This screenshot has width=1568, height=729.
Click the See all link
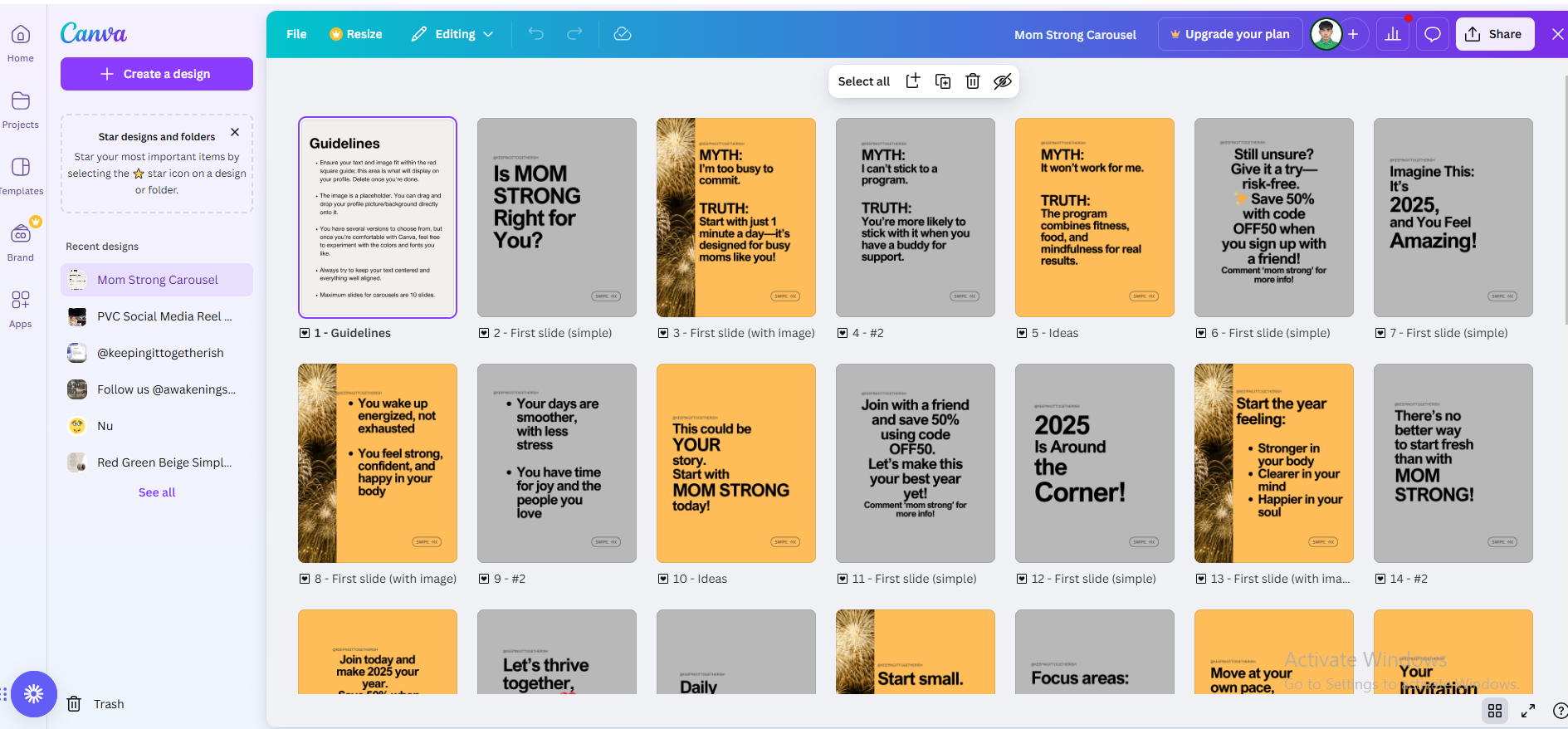[157, 492]
